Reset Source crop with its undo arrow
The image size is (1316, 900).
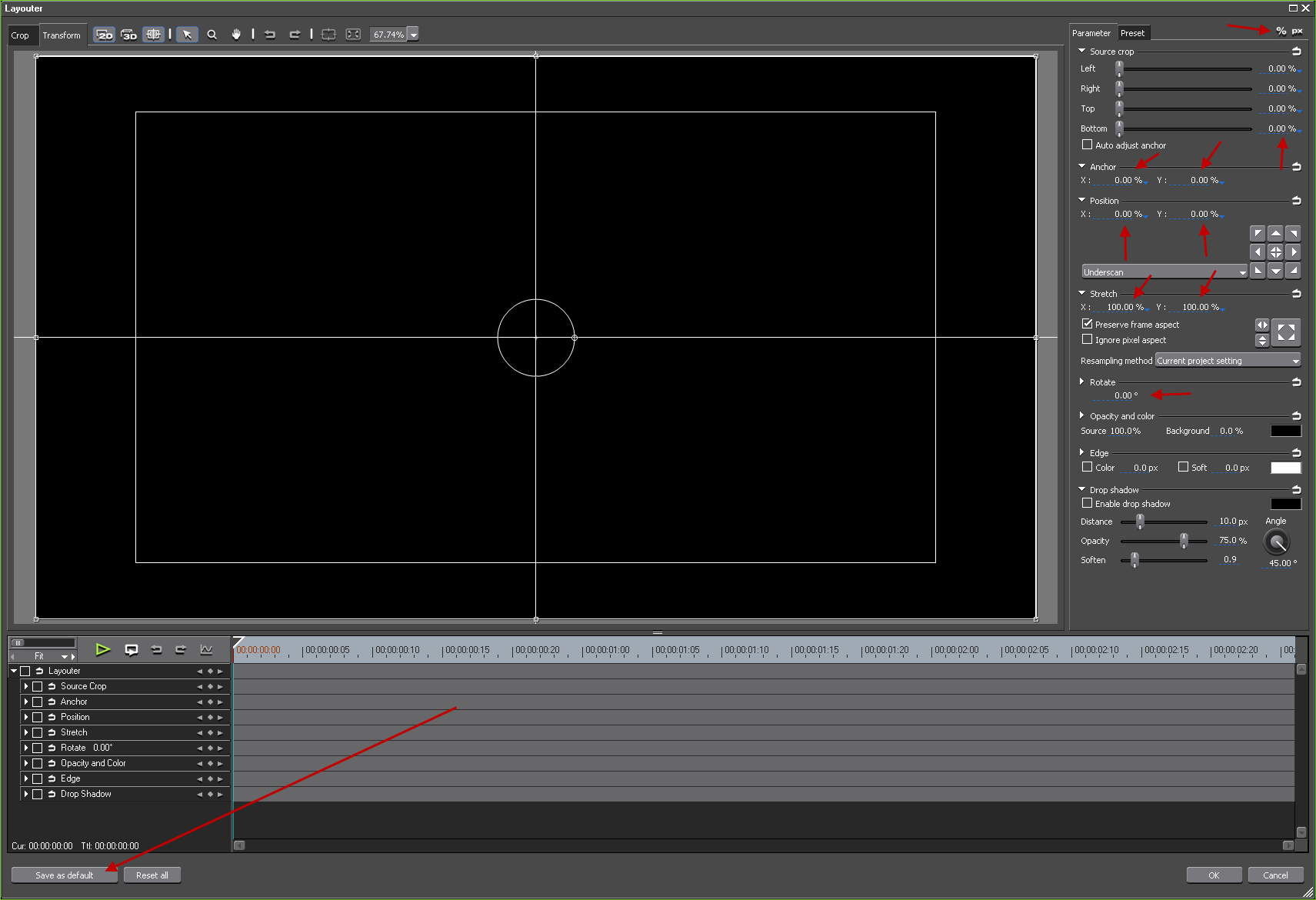click(1296, 52)
